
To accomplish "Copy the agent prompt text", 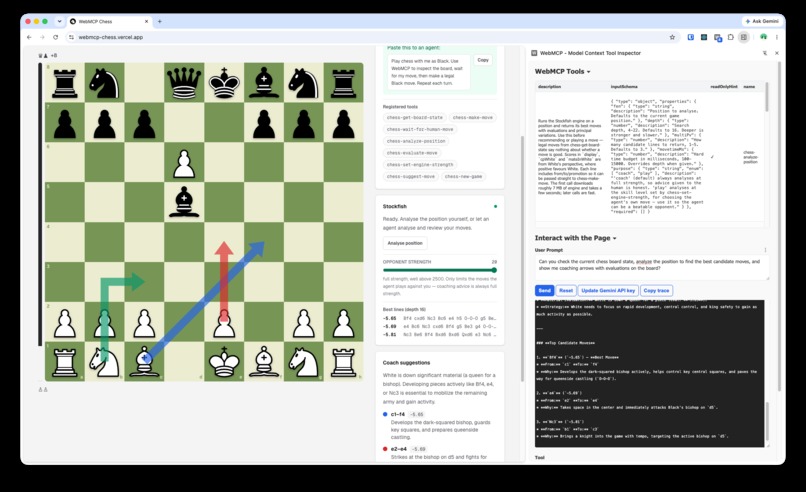I will pos(483,60).
